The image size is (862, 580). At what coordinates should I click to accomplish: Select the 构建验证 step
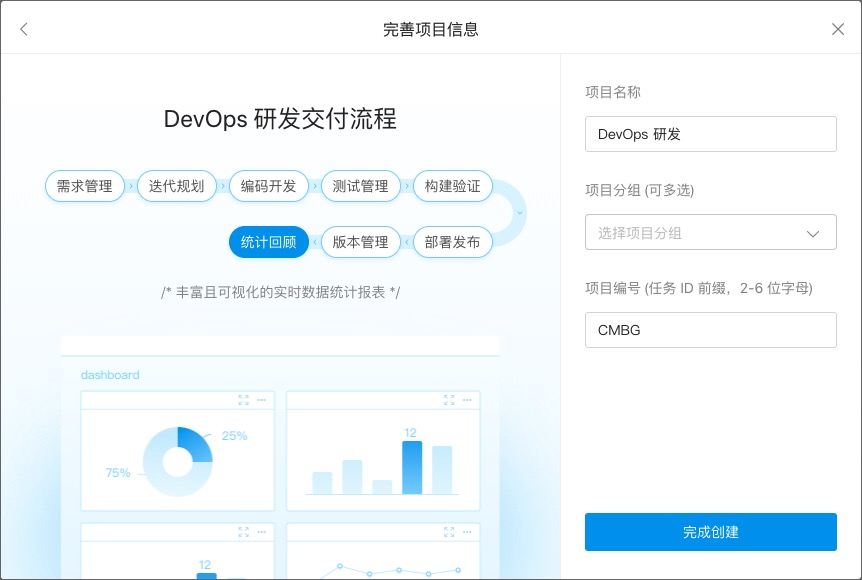[452, 186]
